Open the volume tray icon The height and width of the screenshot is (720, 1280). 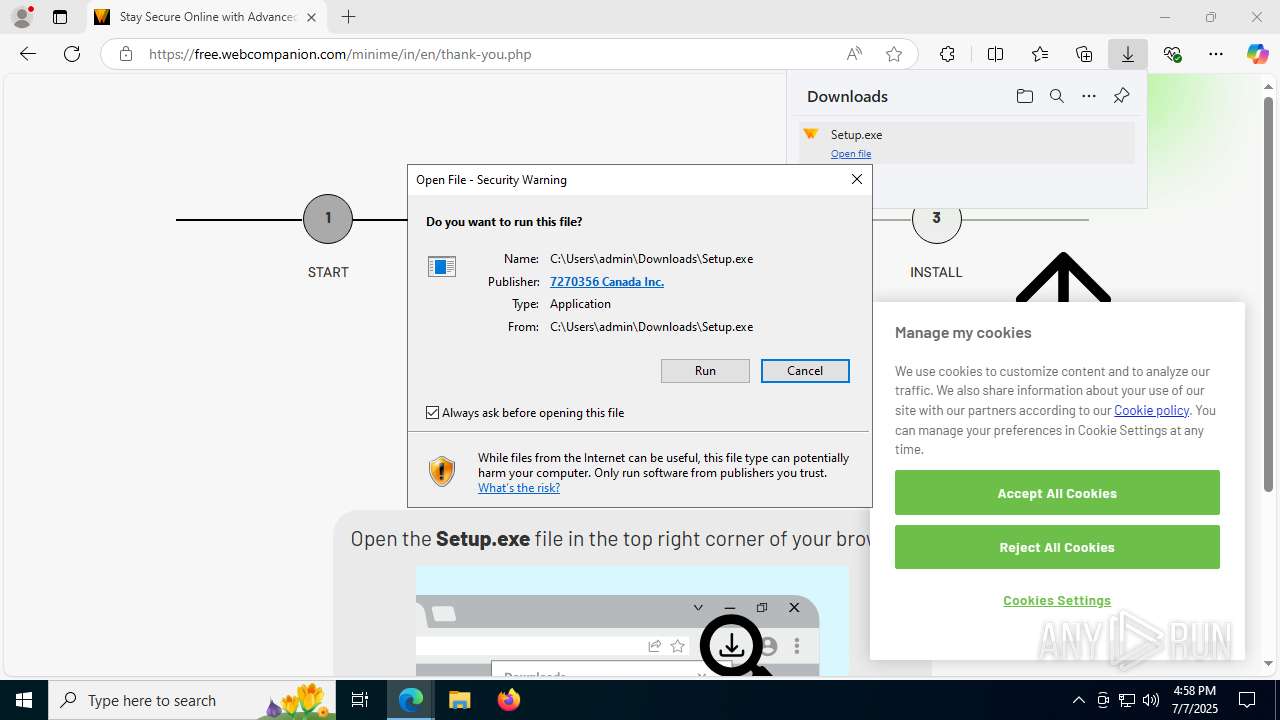click(1150, 700)
